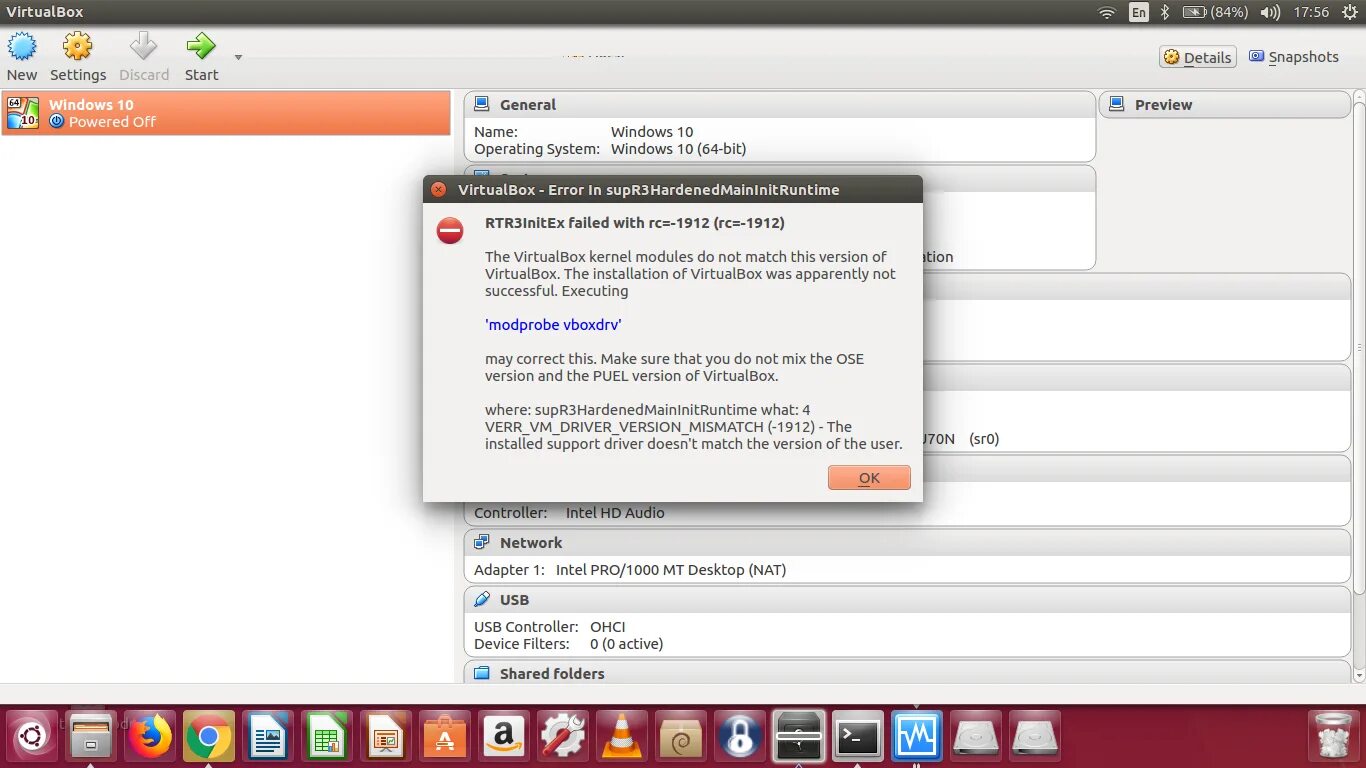Collapse the Preview section header
The height and width of the screenshot is (768, 1366).
click(x=1225, y=105)
